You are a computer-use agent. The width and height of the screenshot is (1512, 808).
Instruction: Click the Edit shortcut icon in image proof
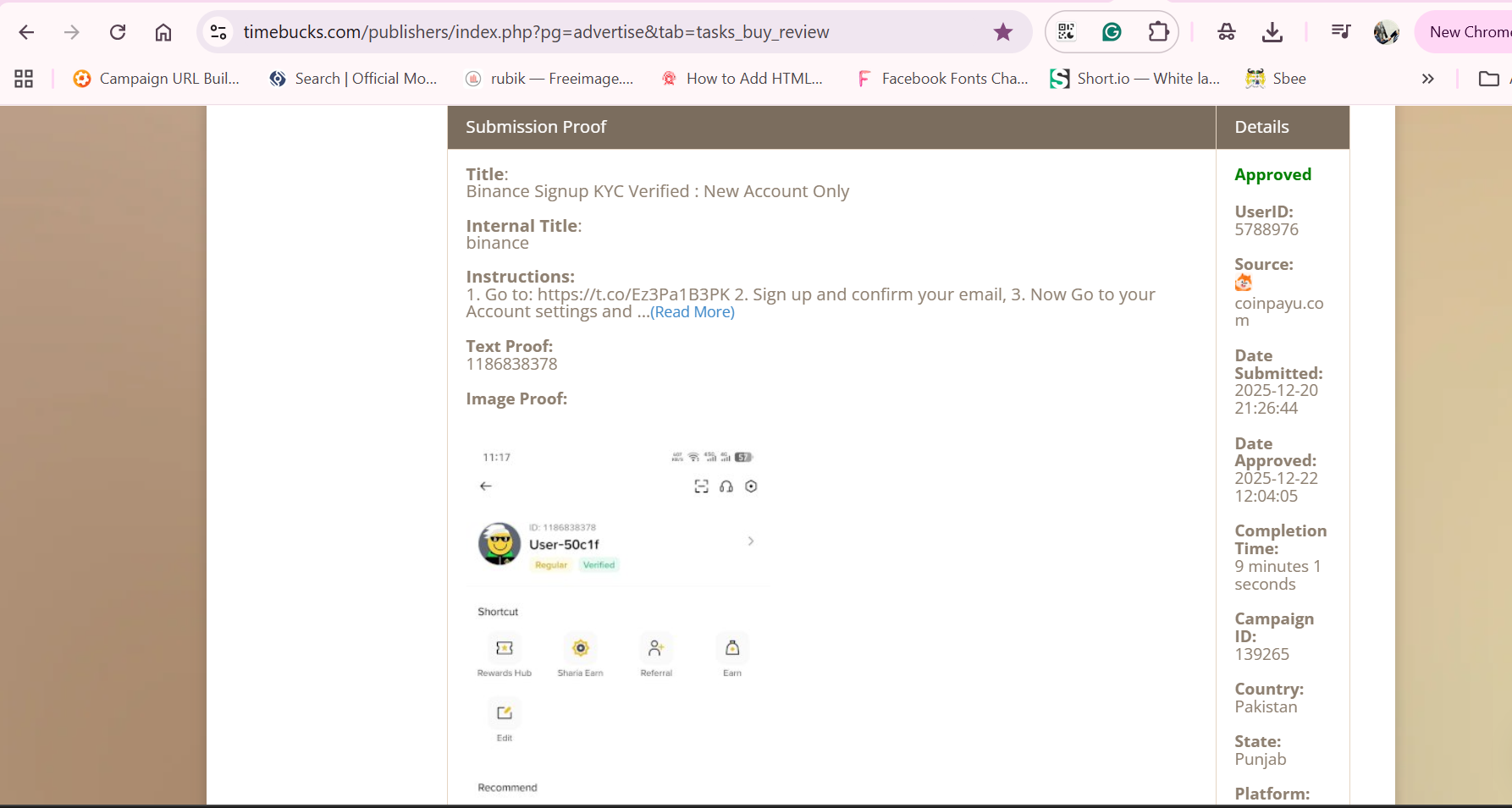click(505, 713)
